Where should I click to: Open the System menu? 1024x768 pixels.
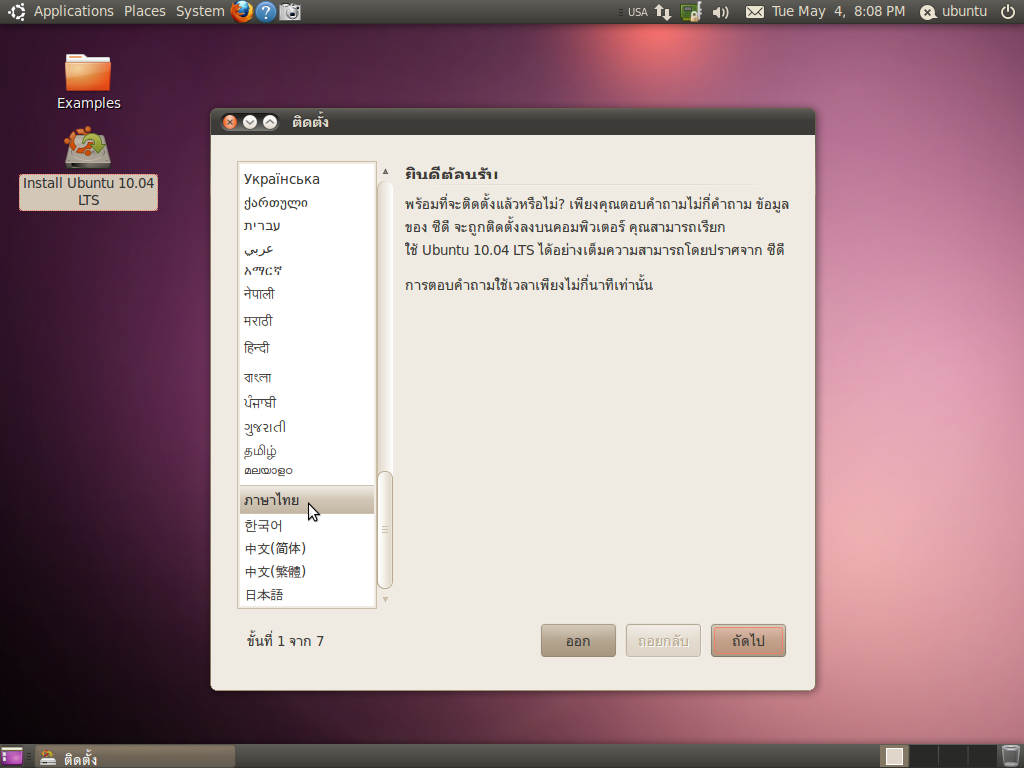[x=200, y=12]
